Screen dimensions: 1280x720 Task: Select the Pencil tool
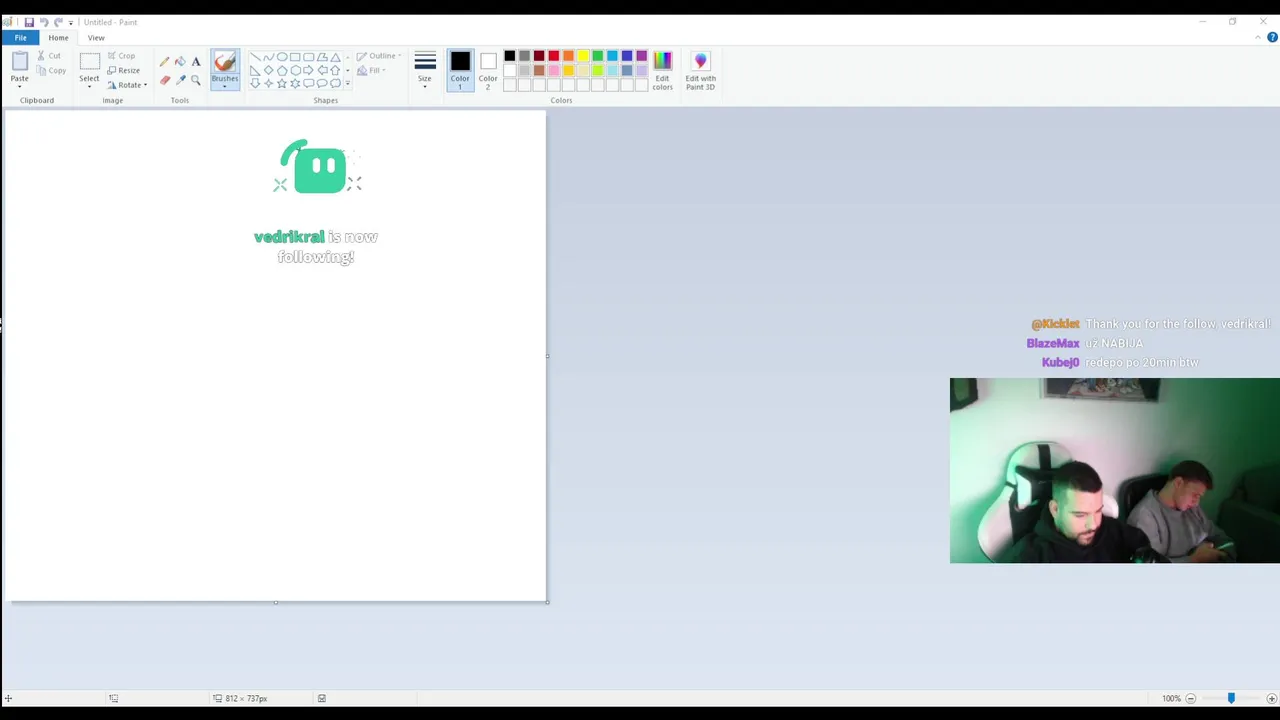pyautogui.click(x=165, y=62)
